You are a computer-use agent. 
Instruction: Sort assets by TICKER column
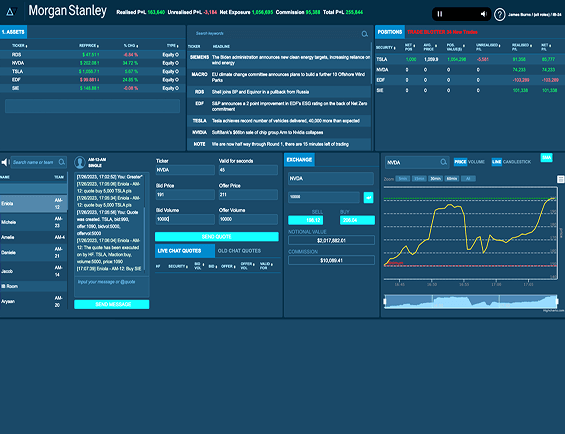tap(19, 46)
